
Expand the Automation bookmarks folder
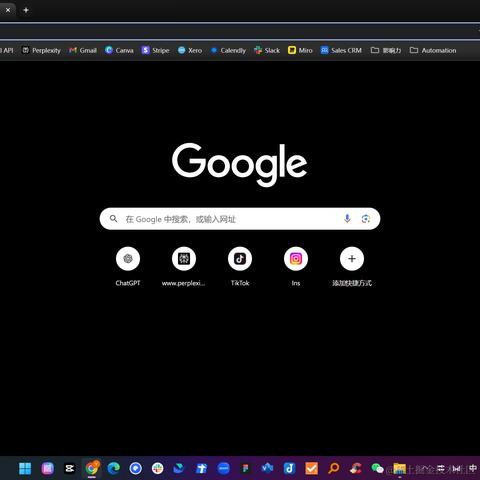tap(433, 50)
